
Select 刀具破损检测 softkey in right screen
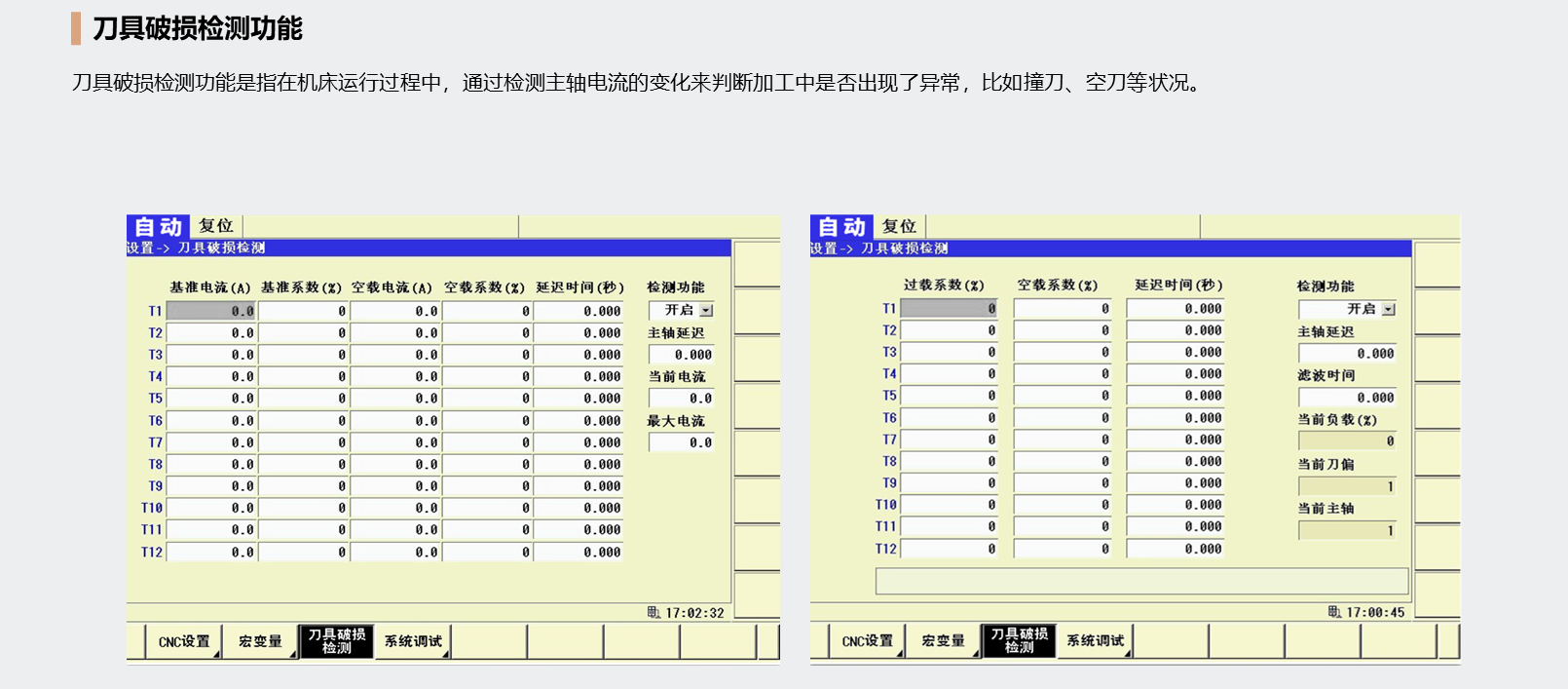1019,640
